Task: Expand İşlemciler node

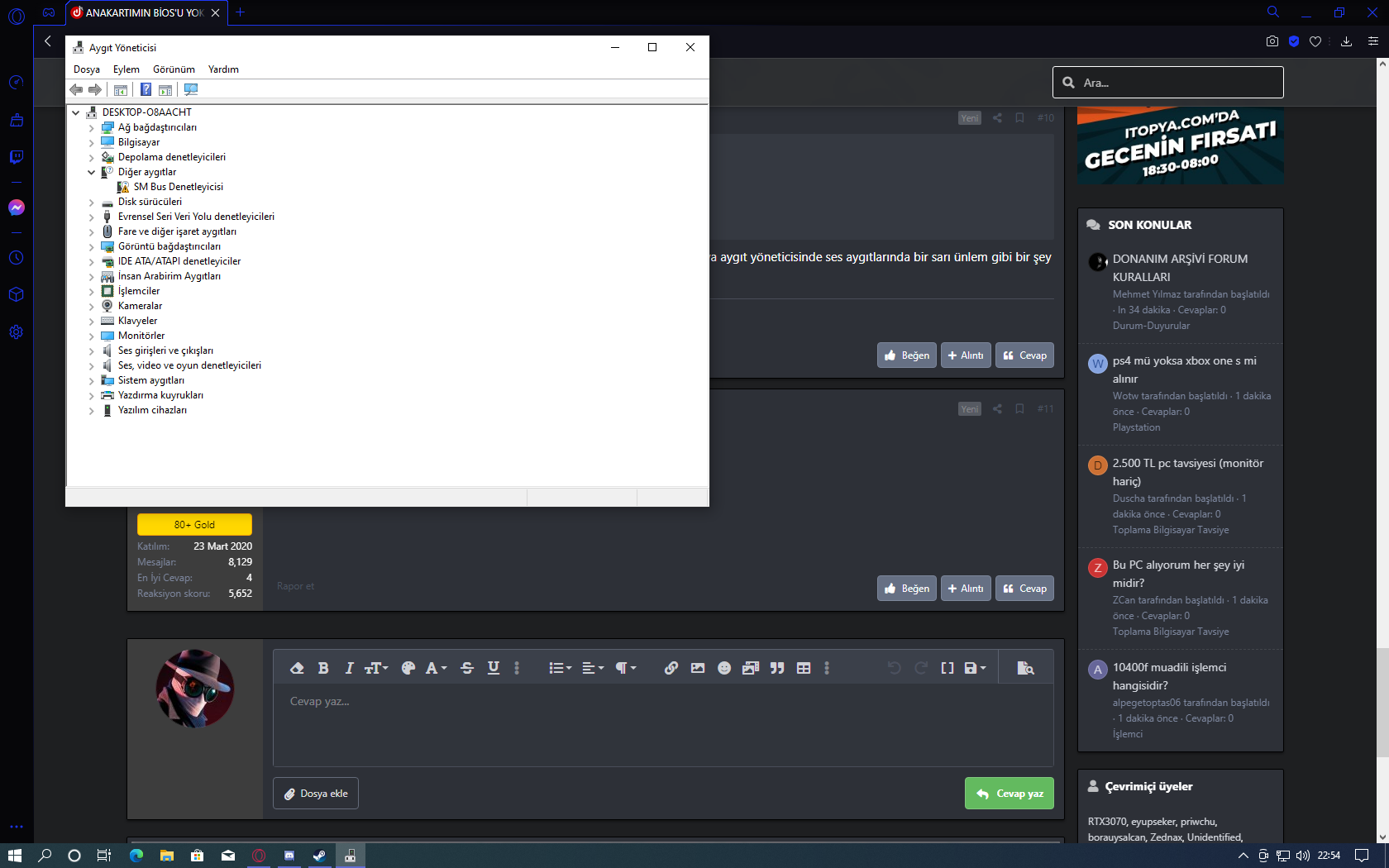Action: (x=92, y=292)
